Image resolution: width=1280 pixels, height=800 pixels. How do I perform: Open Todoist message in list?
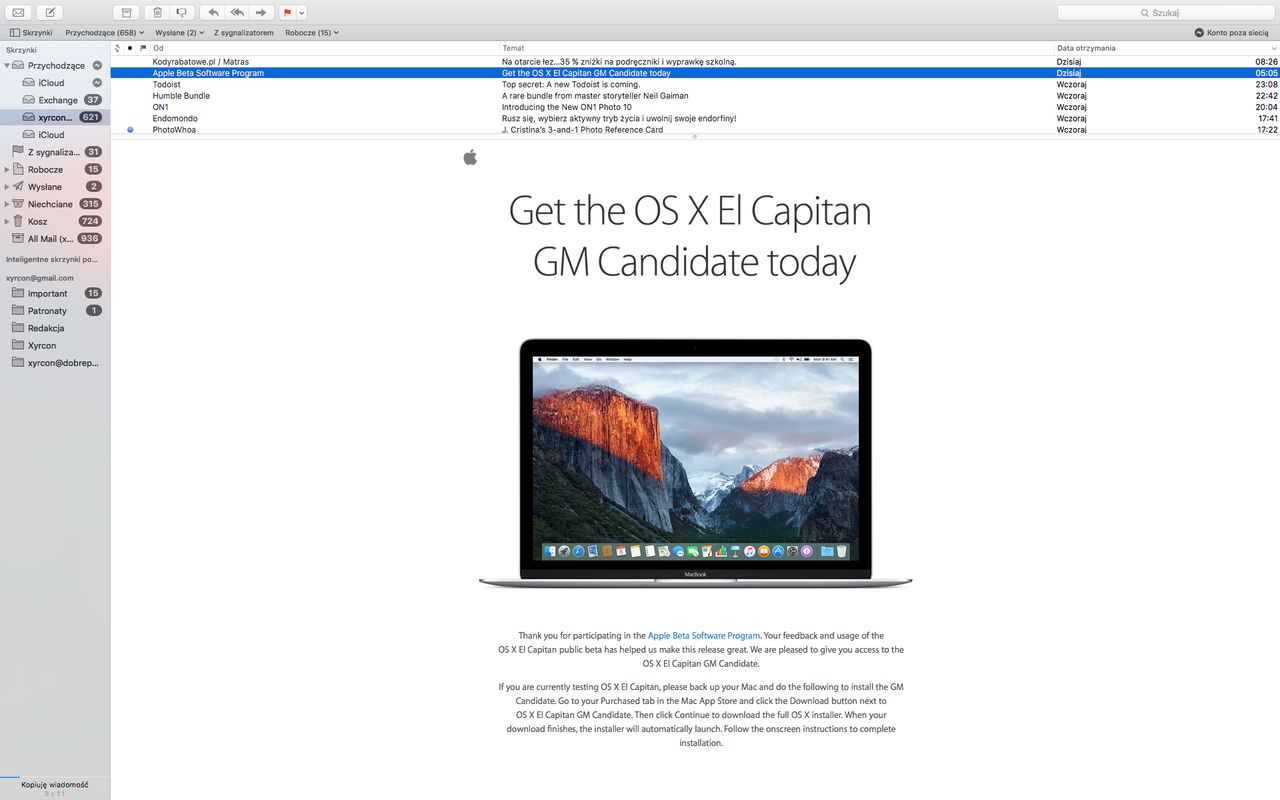695,84
